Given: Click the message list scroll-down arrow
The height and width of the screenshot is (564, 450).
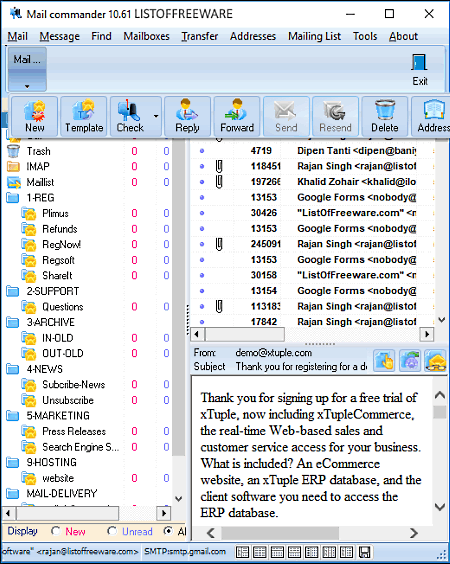Looking at the screenshot, I should (x=442, y=320).
